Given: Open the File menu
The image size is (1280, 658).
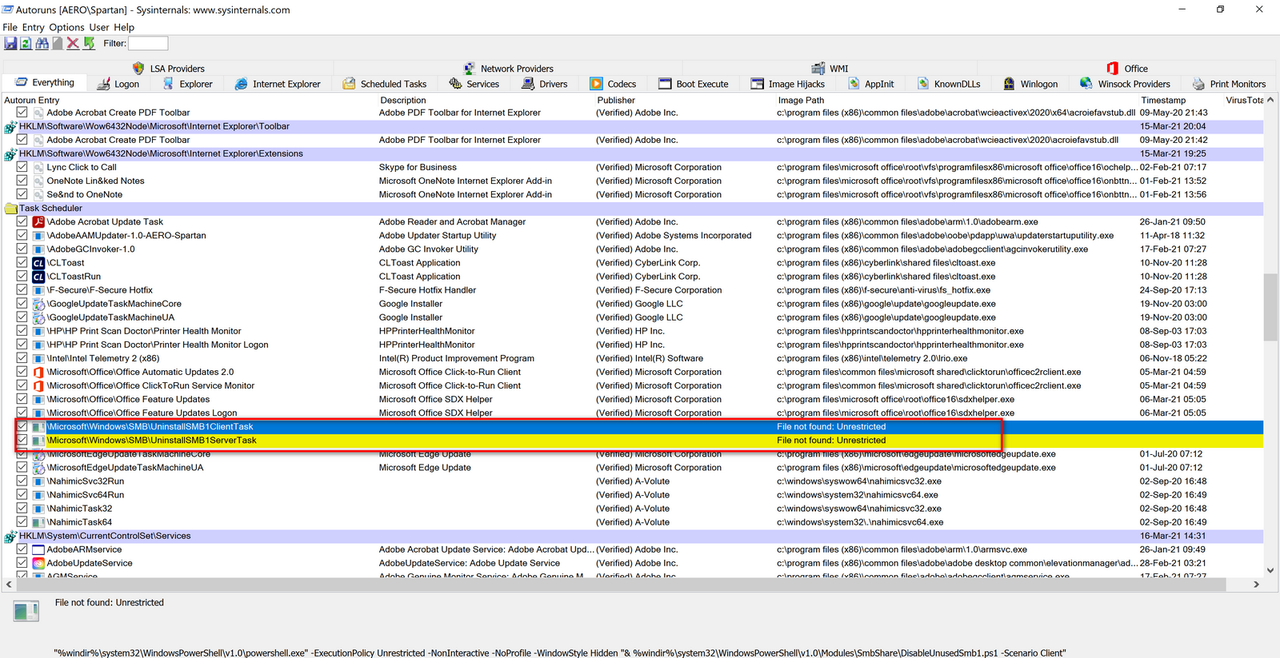Looking at the screenshot, I should [10, 27].
